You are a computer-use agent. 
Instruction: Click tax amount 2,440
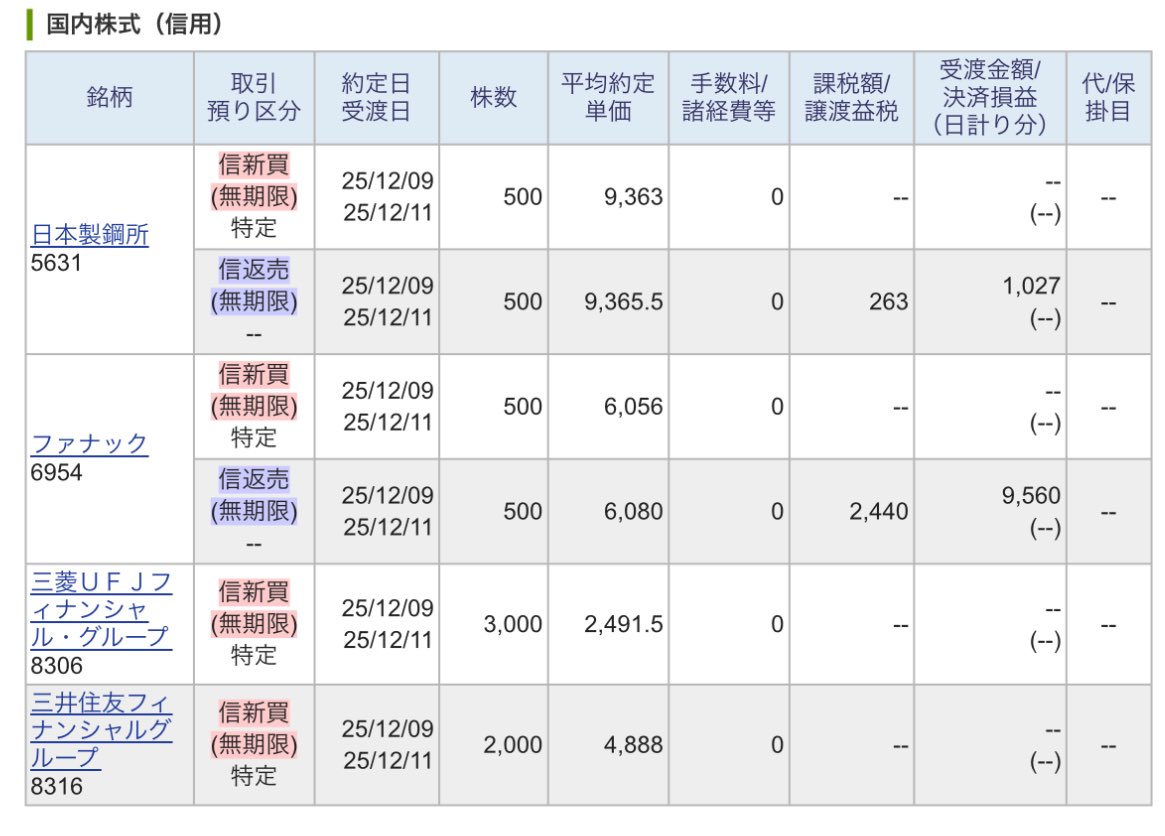879,511
